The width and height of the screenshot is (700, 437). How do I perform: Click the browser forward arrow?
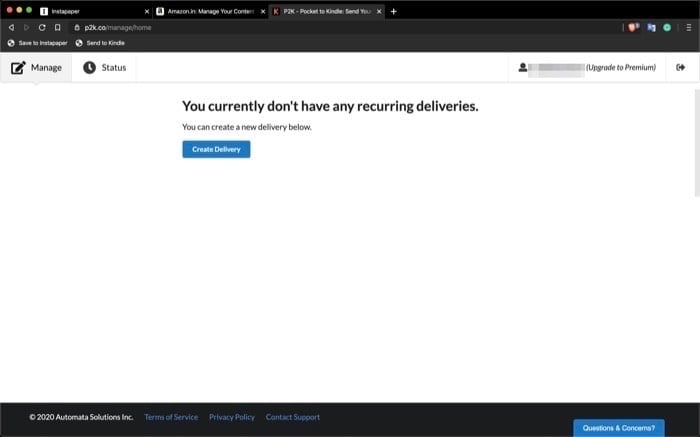26,28
